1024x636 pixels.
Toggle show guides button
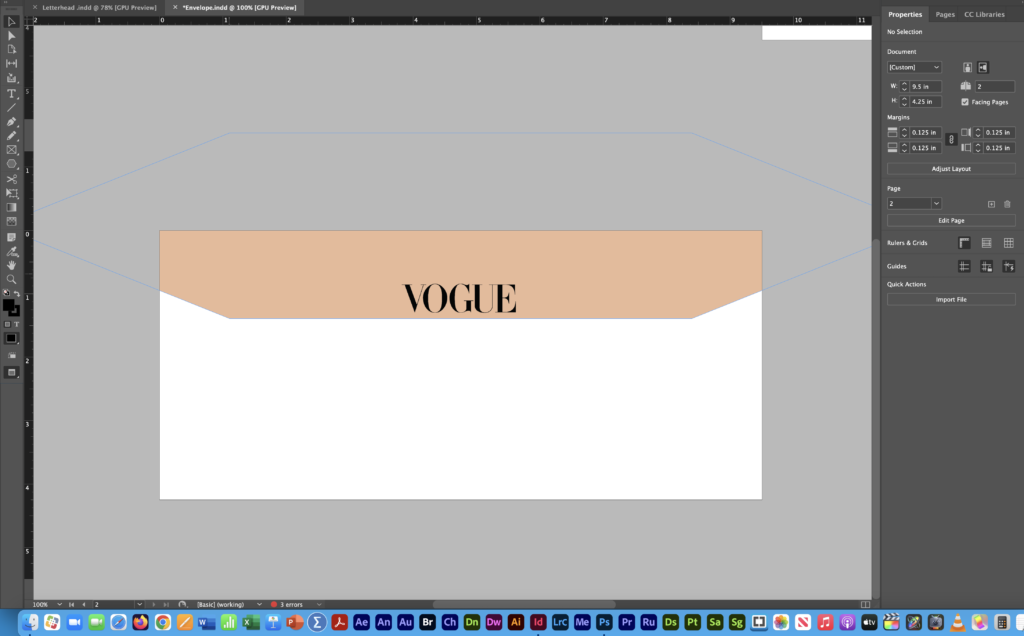click(964, 266)
